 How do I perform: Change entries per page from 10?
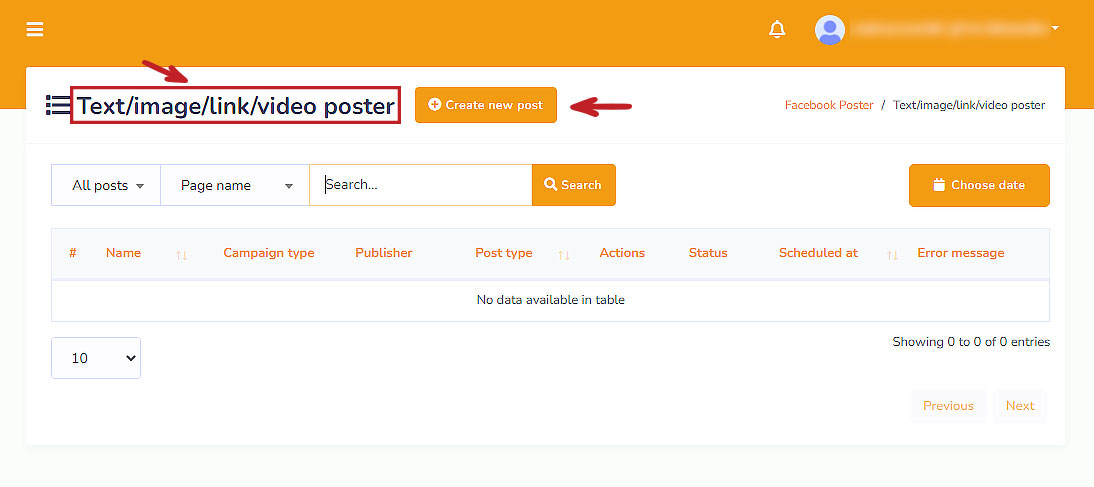coord(96,358)
